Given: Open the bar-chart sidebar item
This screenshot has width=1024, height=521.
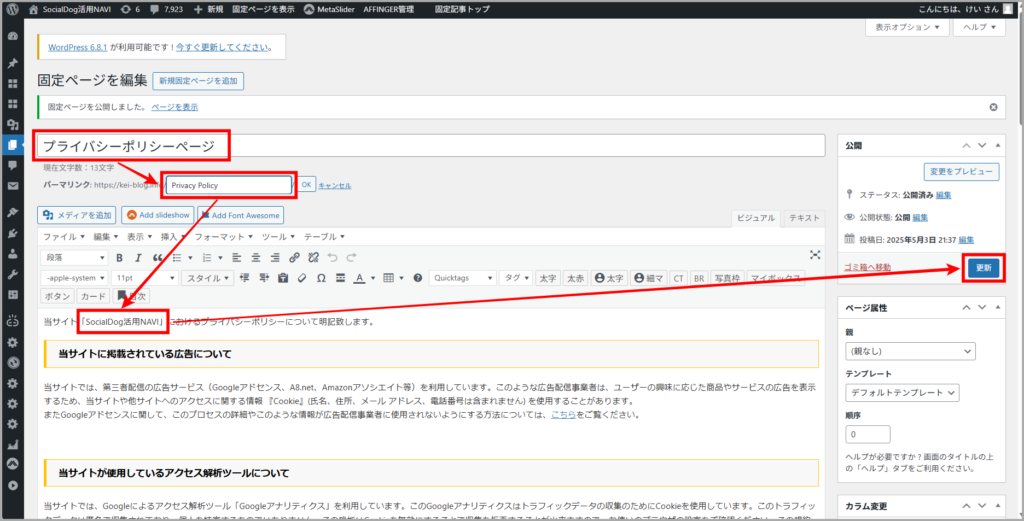Looking at the screenshot, I should coord(12,445).
